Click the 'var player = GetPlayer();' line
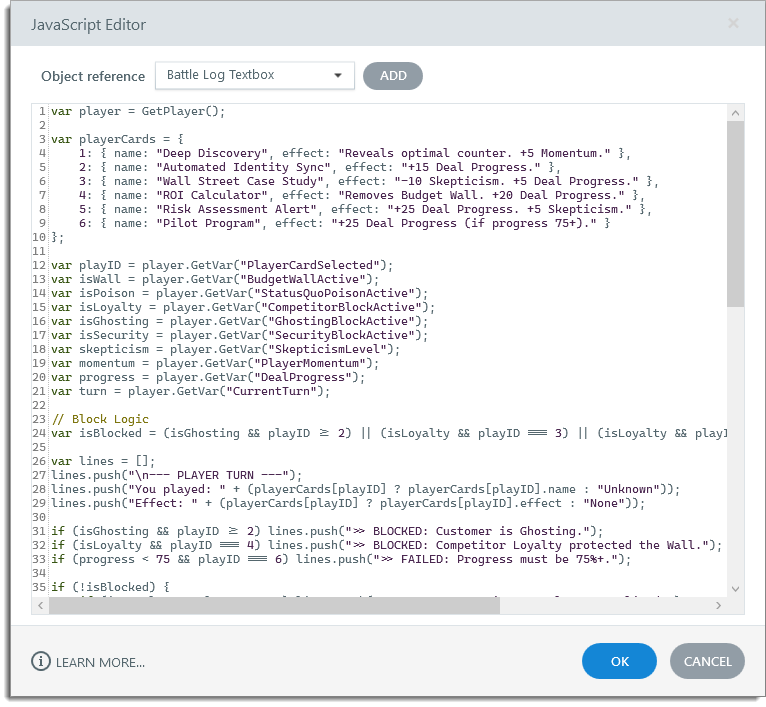 [138, 111]
